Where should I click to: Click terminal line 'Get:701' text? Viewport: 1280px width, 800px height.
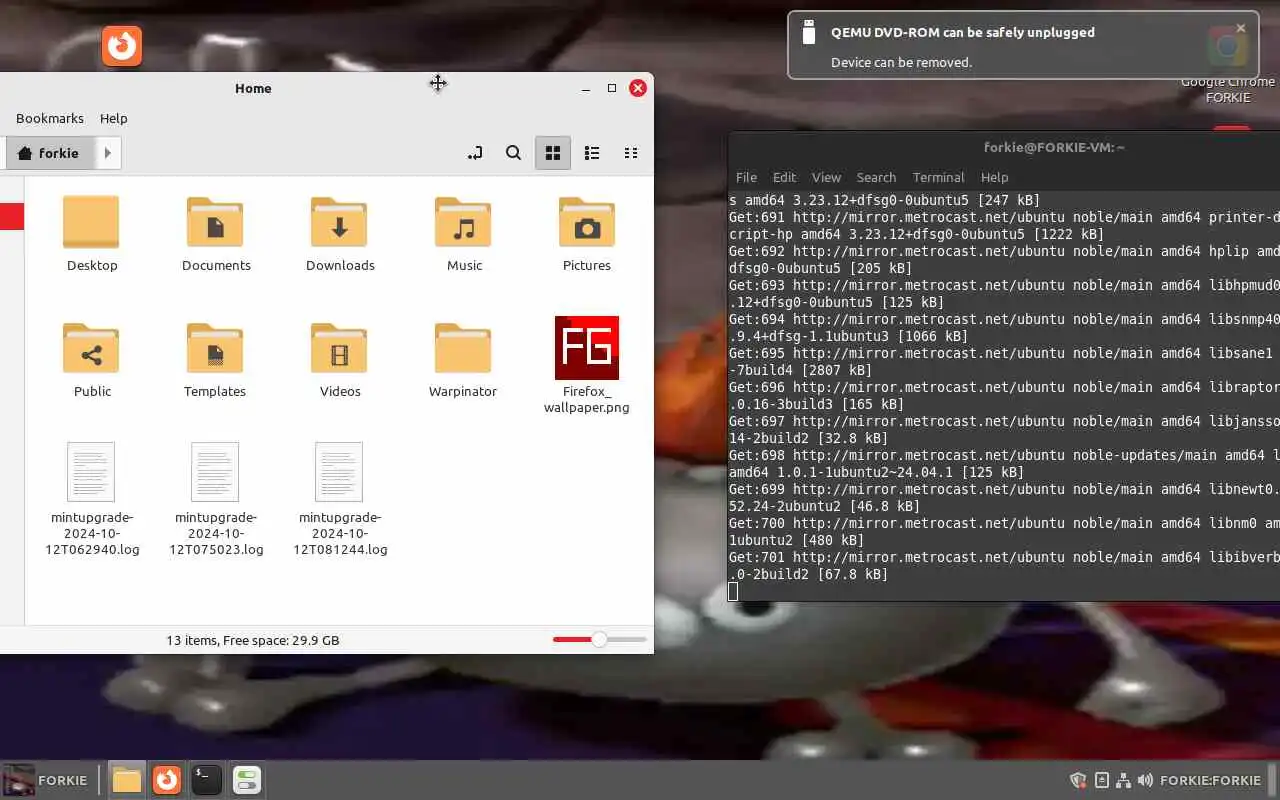point(1004,557)
